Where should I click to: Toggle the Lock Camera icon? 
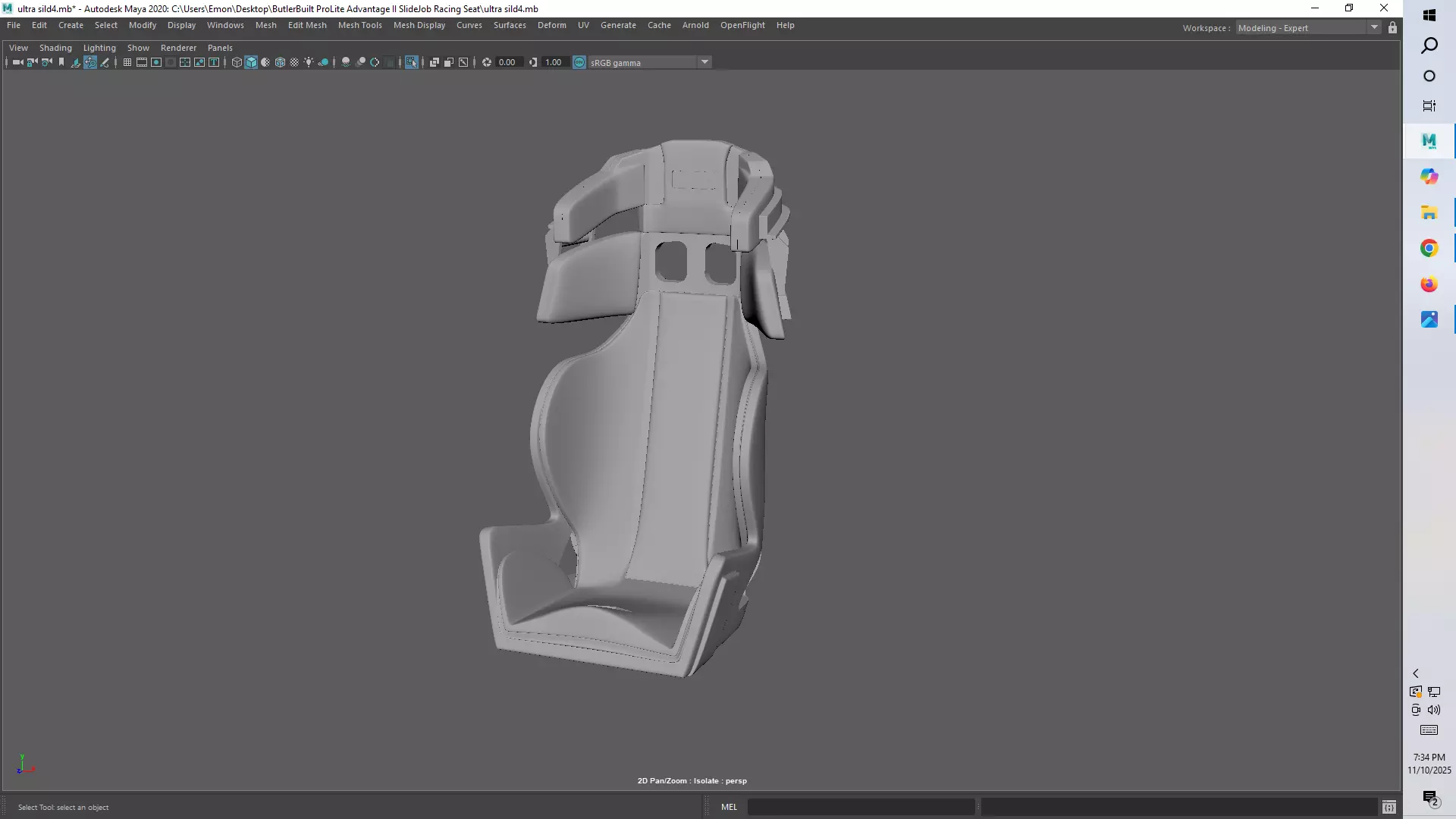(33, 62)
